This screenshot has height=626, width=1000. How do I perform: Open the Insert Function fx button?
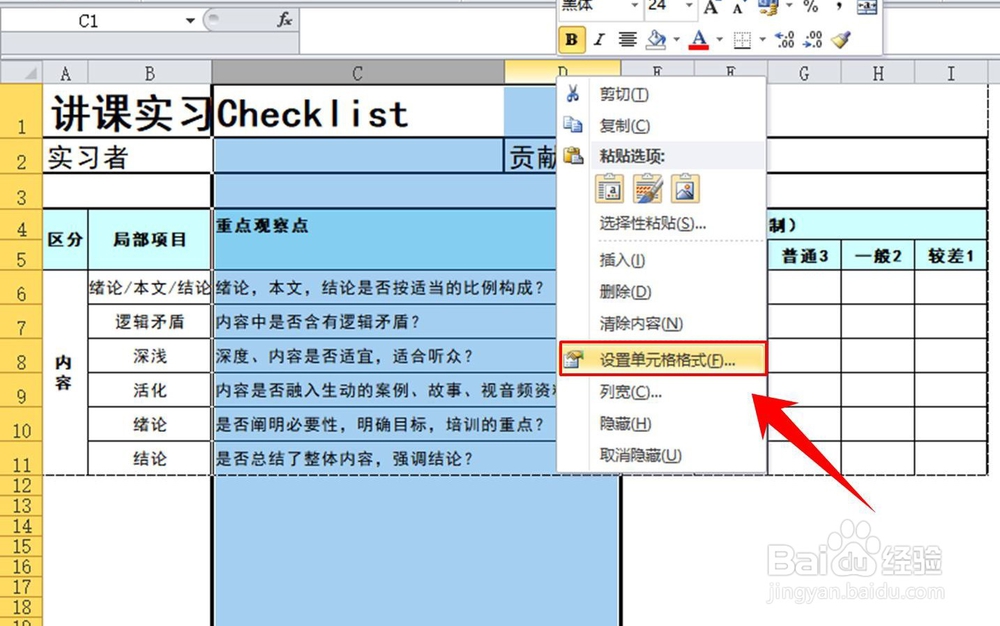pyautogui.click(x=283, y=20)
